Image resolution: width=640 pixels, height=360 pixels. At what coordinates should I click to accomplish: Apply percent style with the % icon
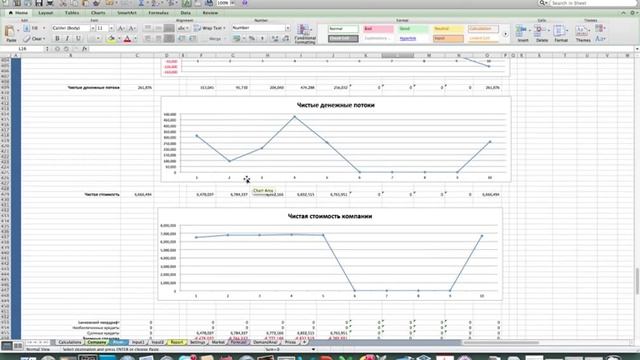[x=252, y=39]
